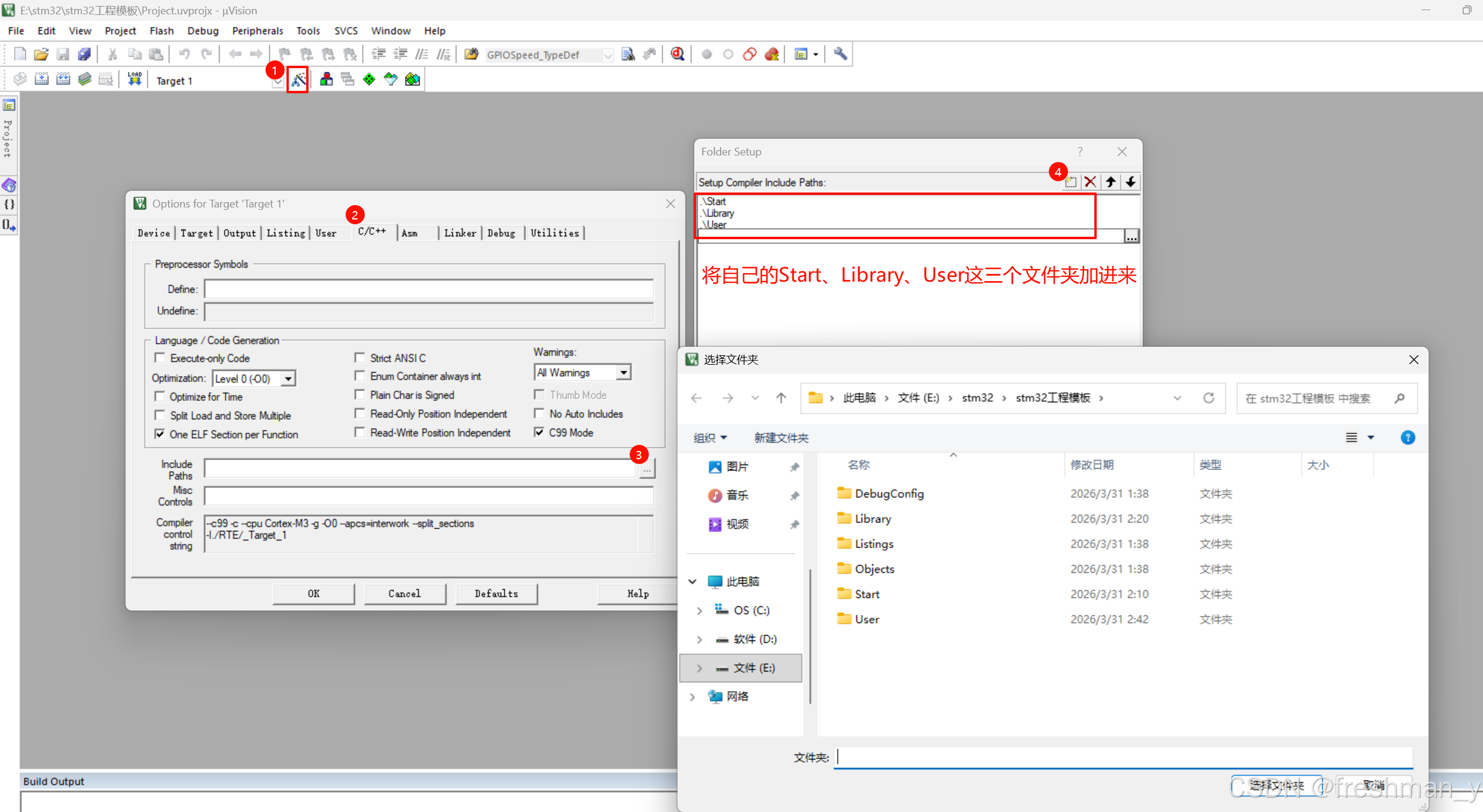Delete selected include path icon
The image size is (1483, 812).
1090,182
